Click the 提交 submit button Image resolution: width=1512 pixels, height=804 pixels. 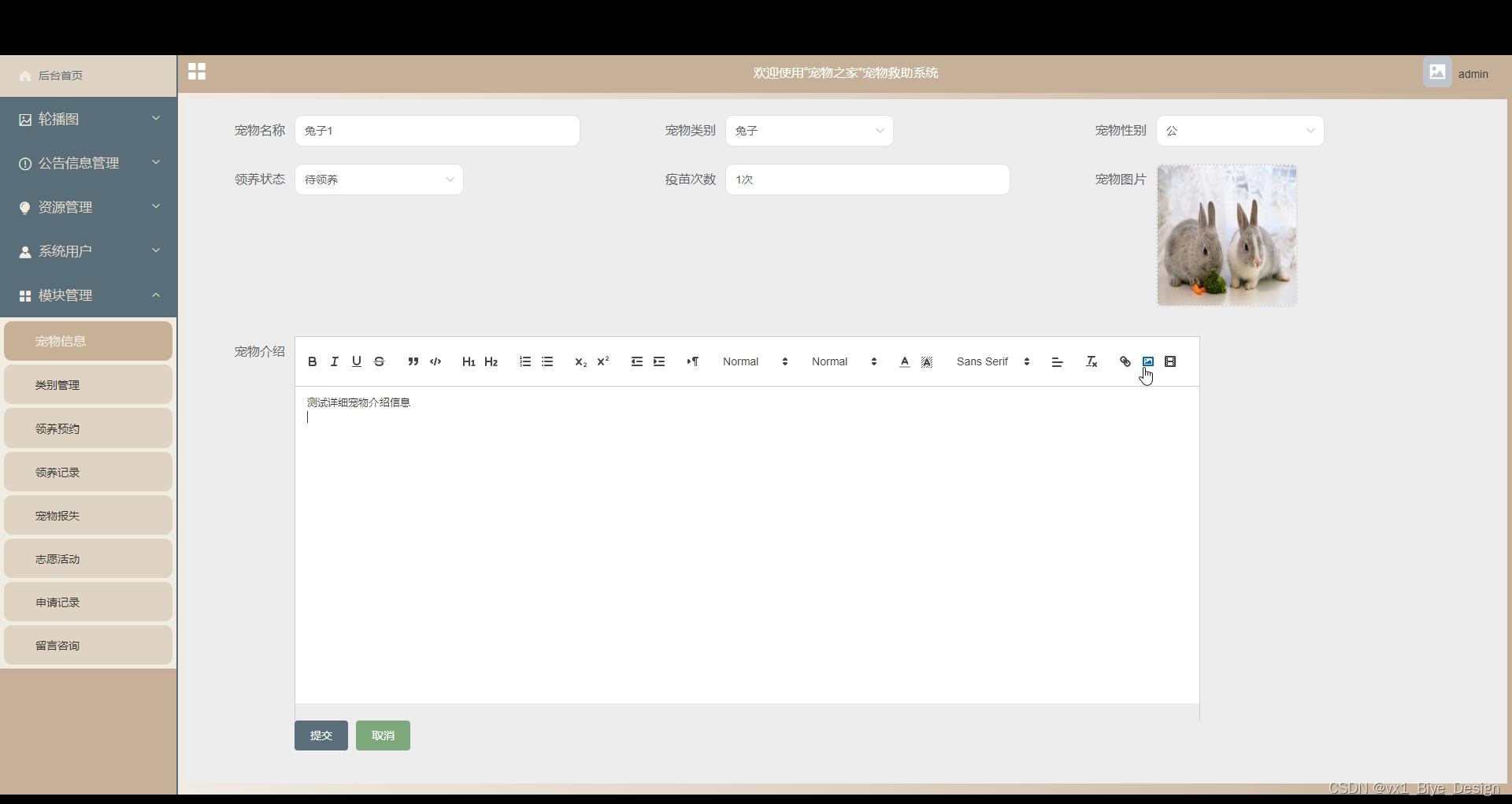321,735
